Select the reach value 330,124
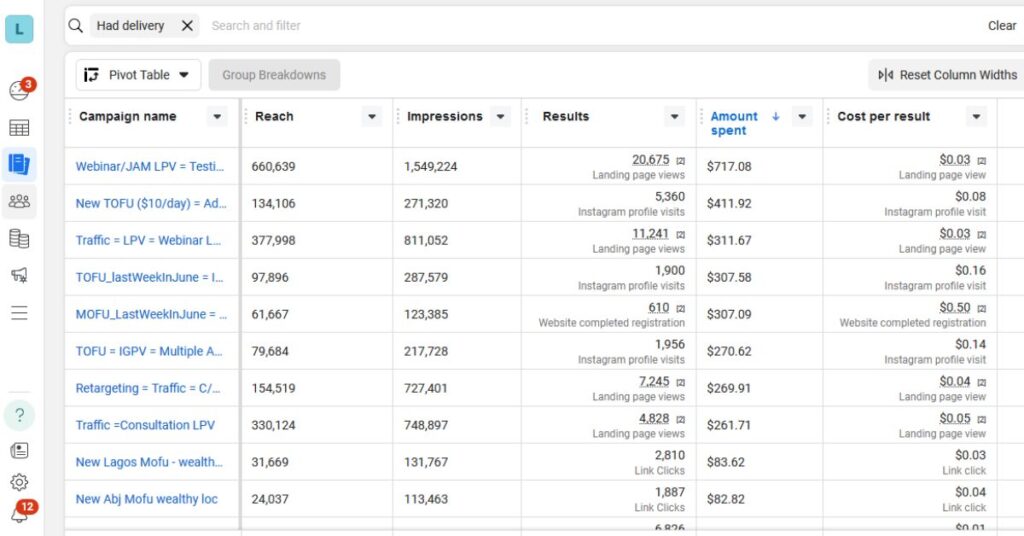Viewport: 1024px width, 536px height. pyautogui.click(x=274, y=425)
